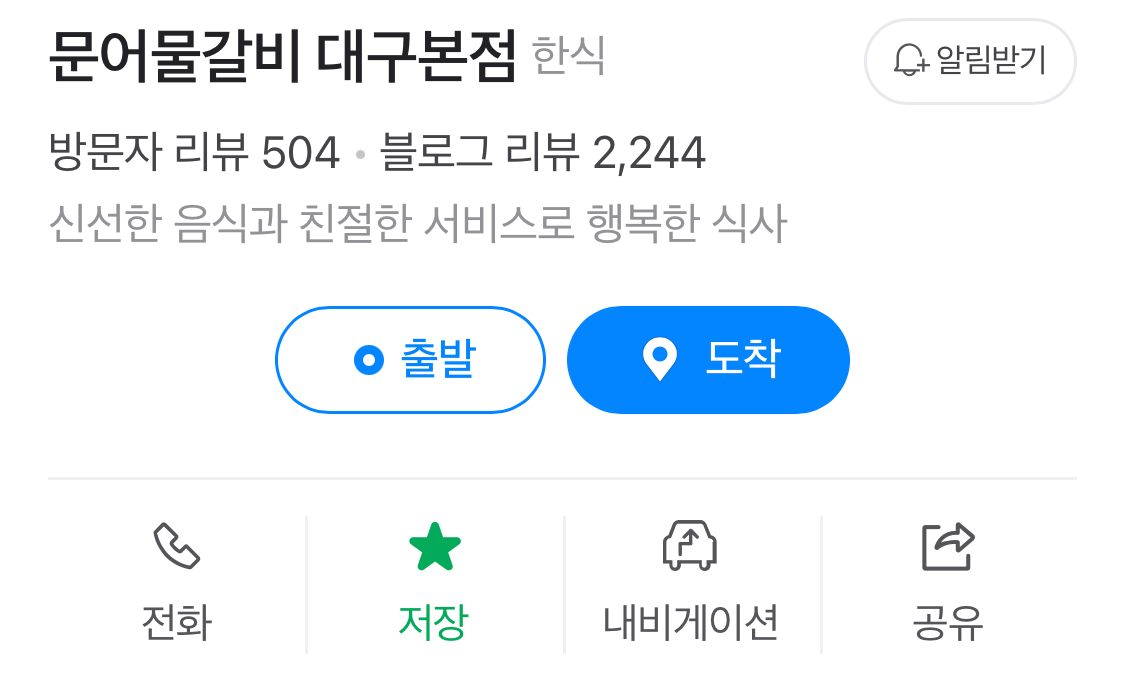
Task: Click the 문어물갈비 대구본점 title
Action: tap(282, 56)
